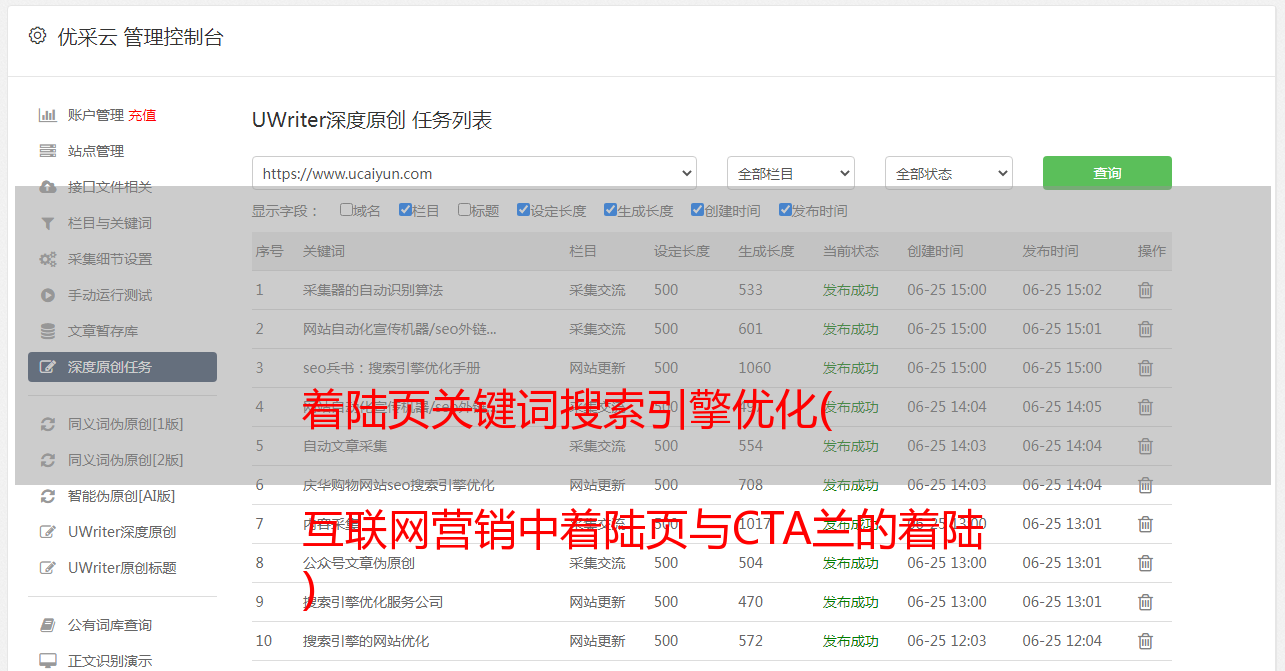Uncheck the 栏目 display field checkbox
The height and width of the screenshot is (671, 1285).
click(x=405, y=210)
